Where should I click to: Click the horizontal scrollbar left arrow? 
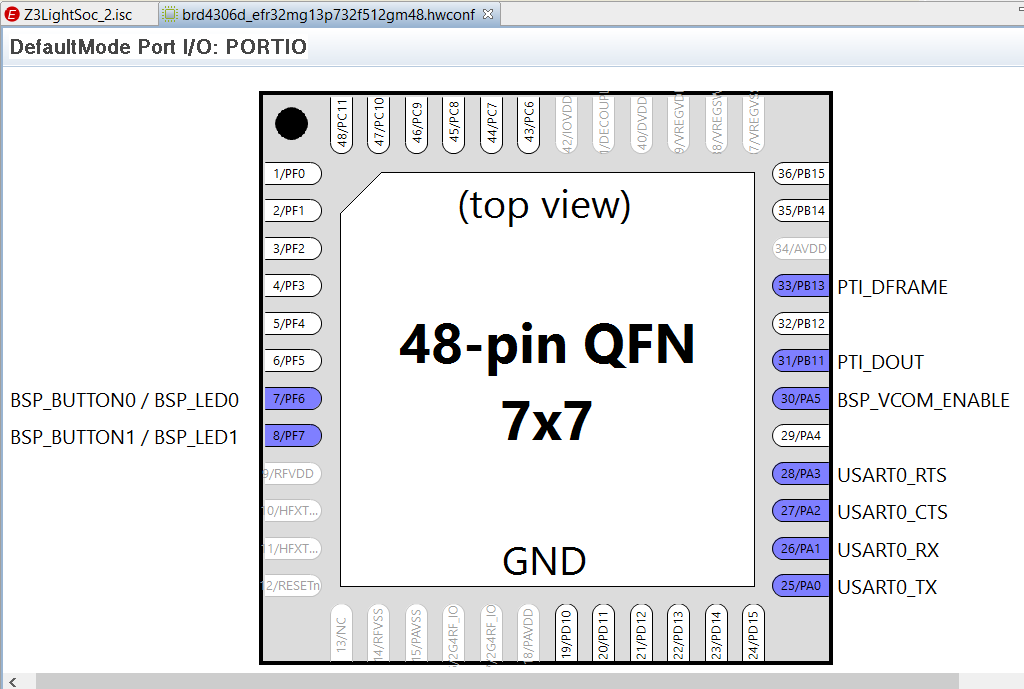(x=13, y=681)
